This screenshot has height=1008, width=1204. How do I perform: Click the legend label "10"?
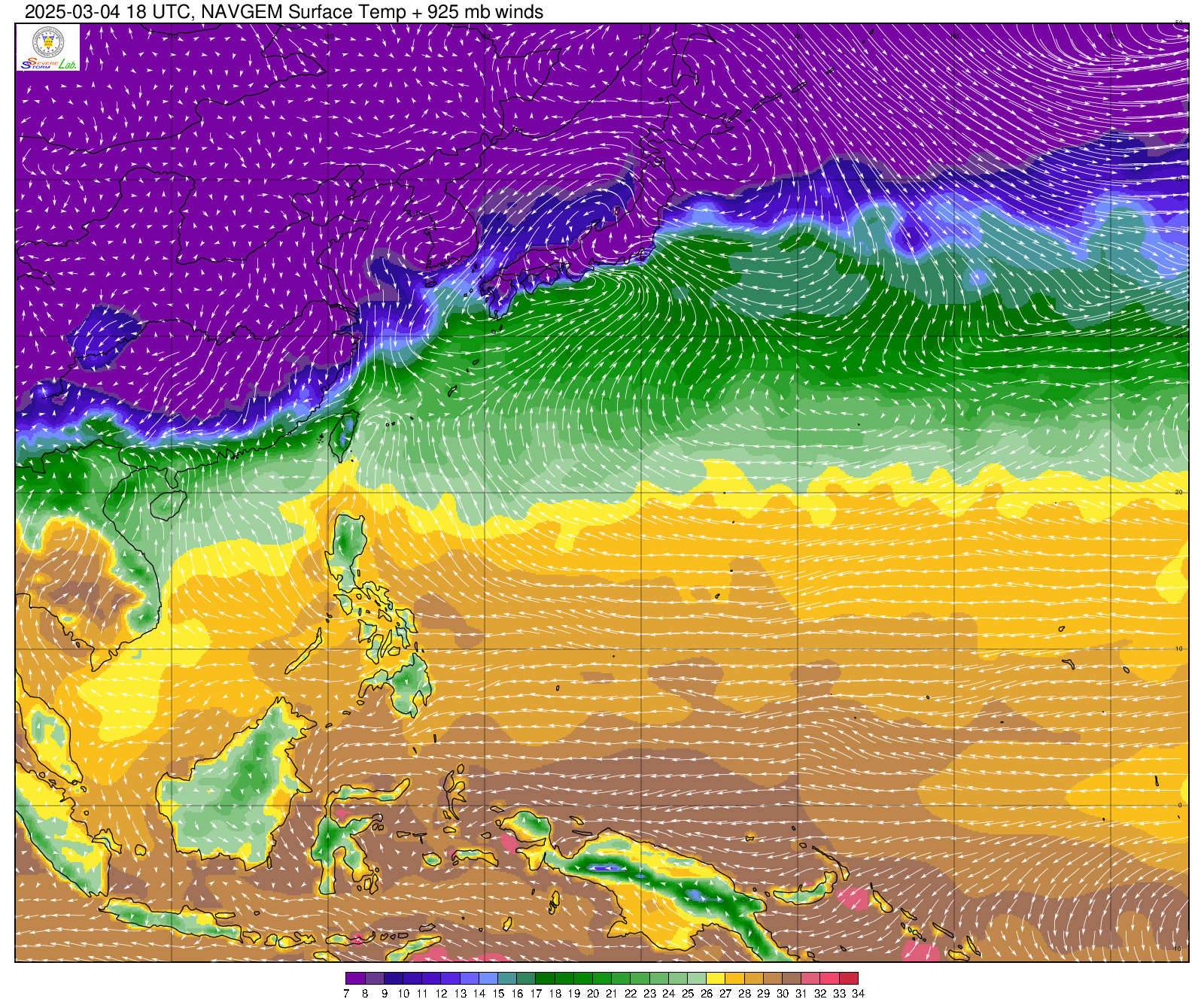pyautogui.click(x=403, y=994)
